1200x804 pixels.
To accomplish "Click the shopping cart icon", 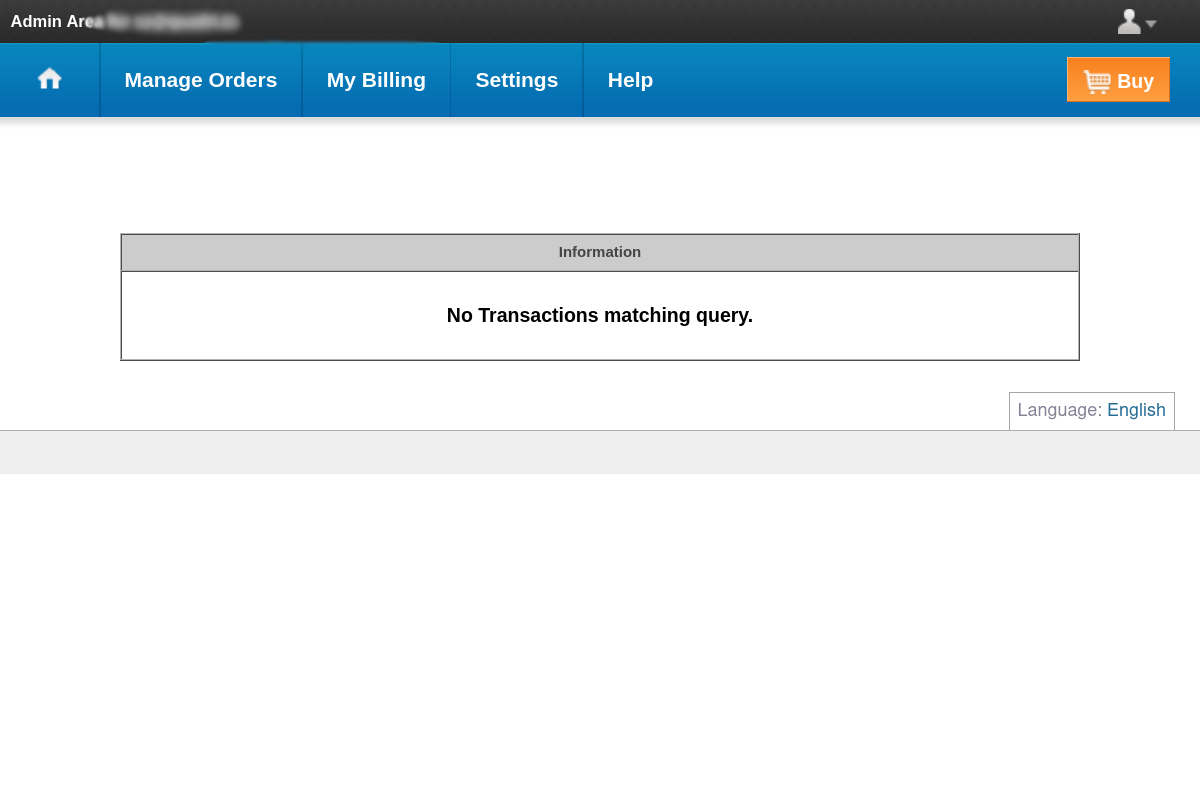I will click(1097, 81).
